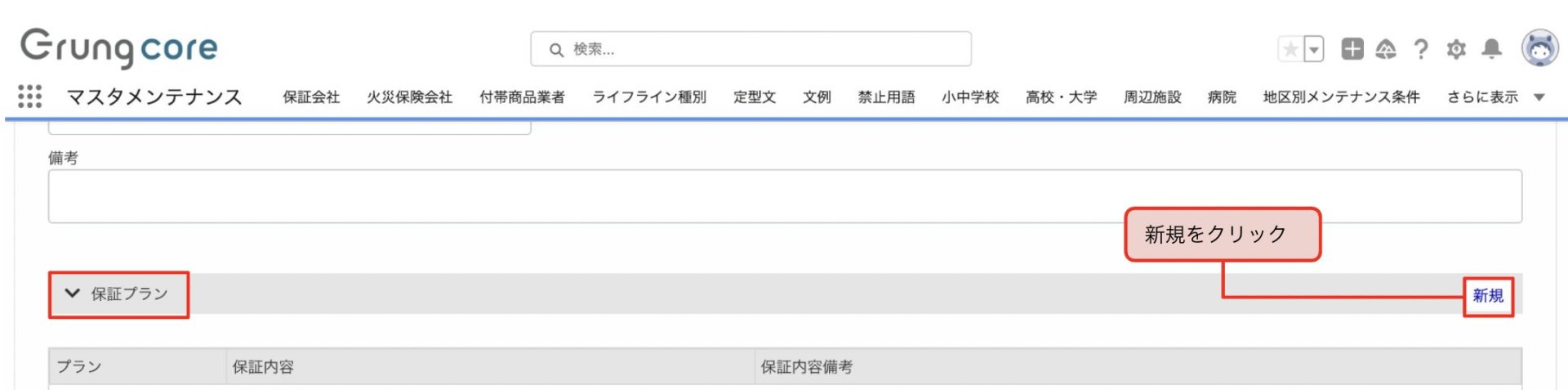1568x390 pixels.
Task: Switch to the 保証会社 tab
Action: (x=311, y=97)
